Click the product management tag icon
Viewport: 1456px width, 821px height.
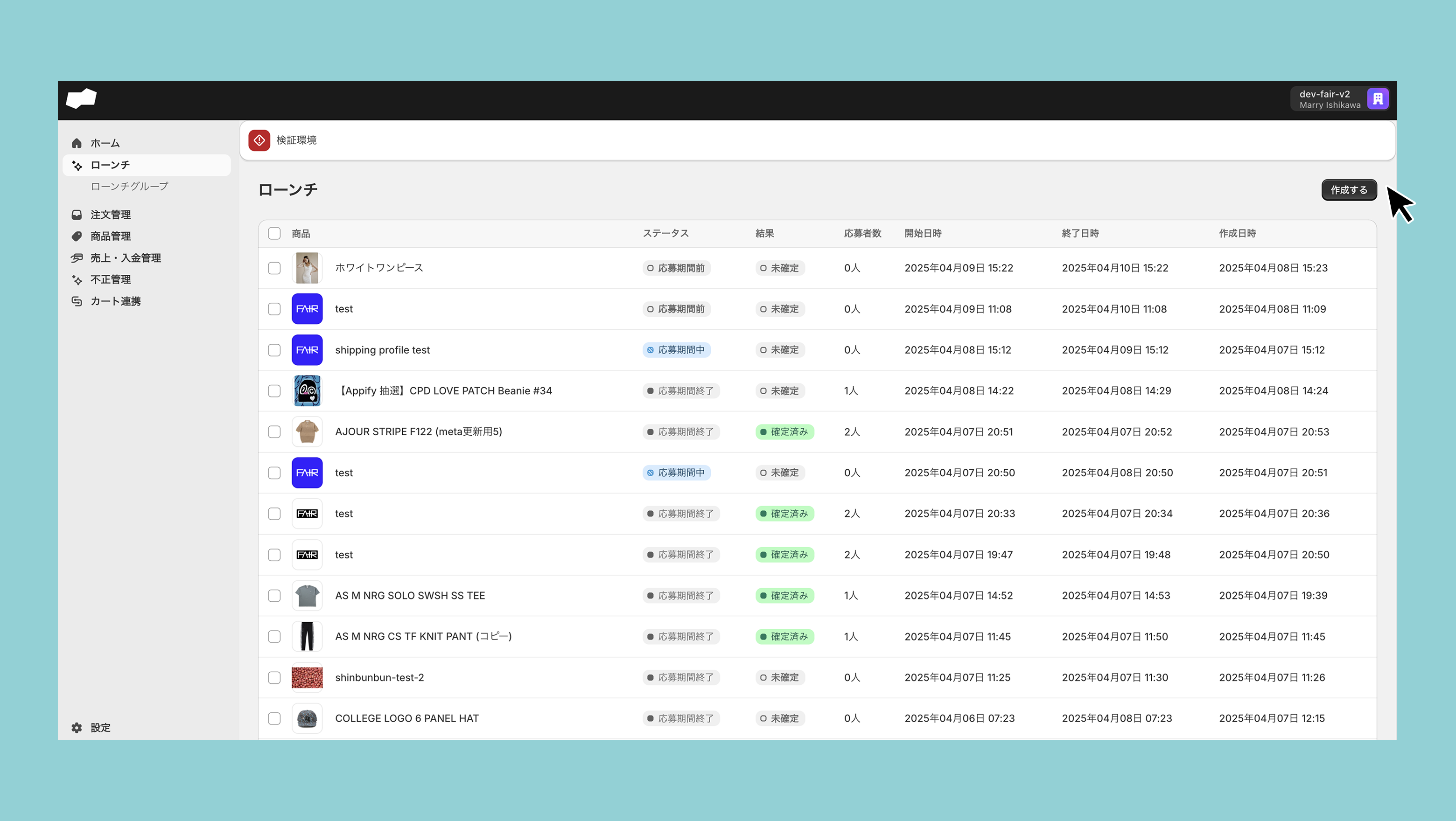[77, 236]
